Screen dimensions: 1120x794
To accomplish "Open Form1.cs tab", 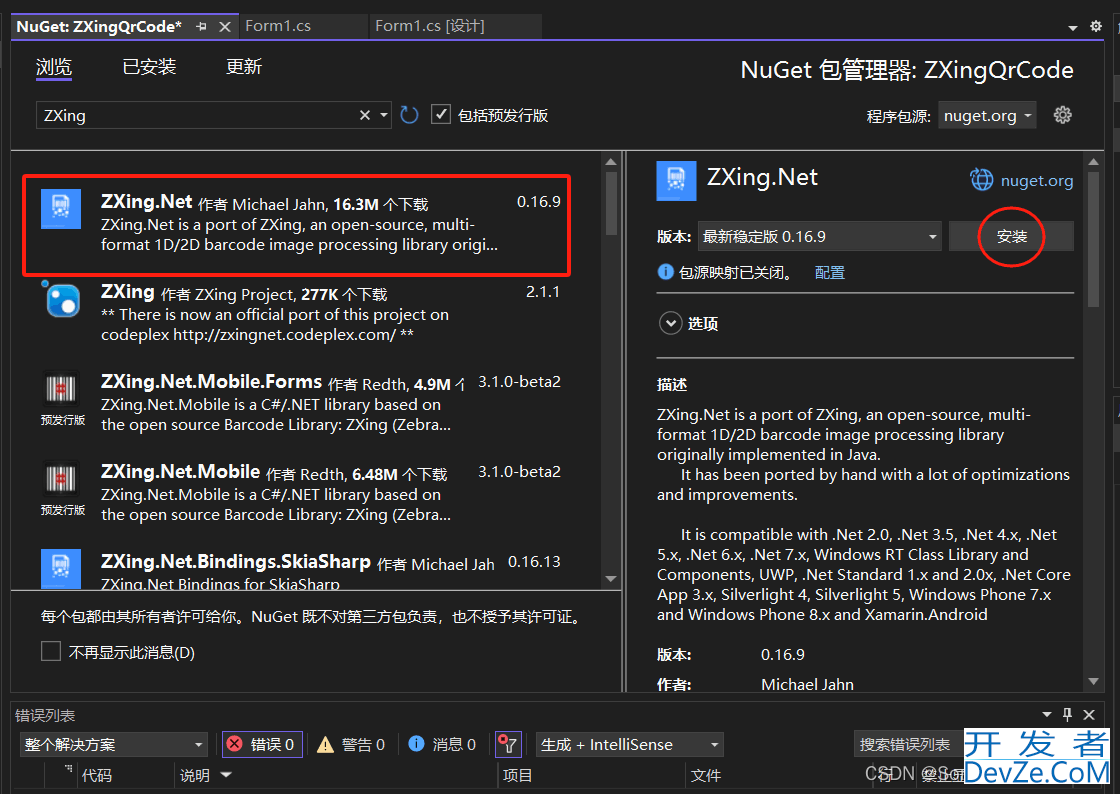I will [x=278, y=26].
